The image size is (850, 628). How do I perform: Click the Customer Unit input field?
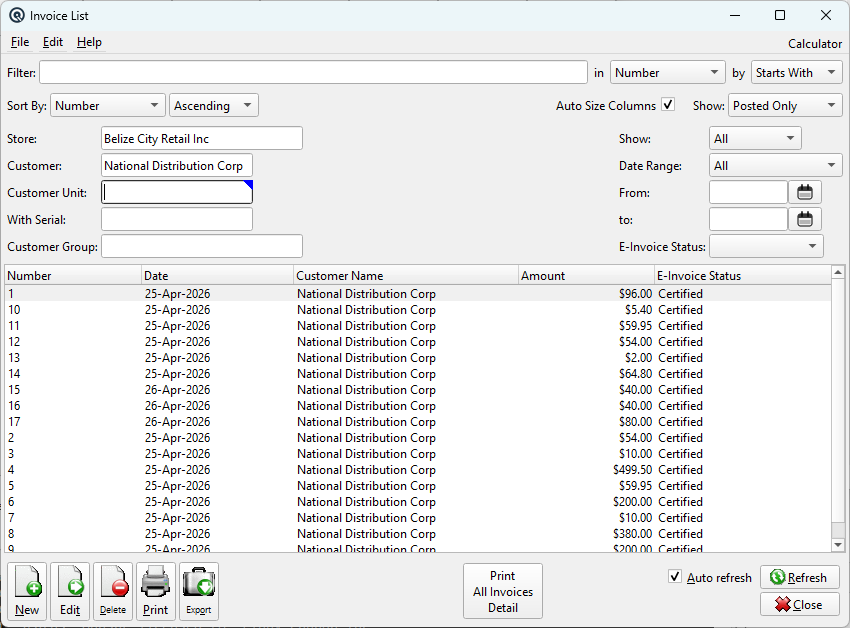point(177,193)
